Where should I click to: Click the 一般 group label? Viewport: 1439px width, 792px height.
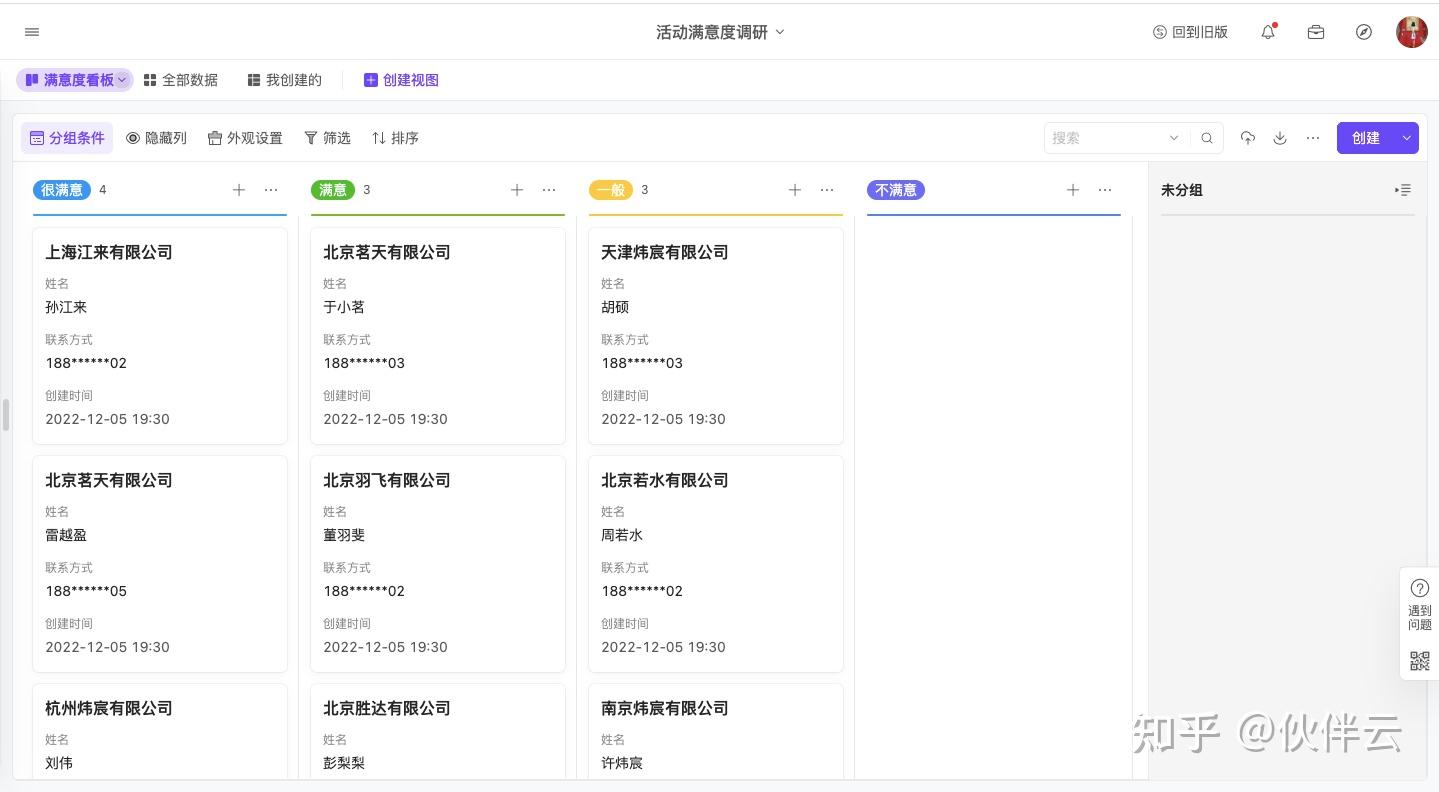[611, 190]
